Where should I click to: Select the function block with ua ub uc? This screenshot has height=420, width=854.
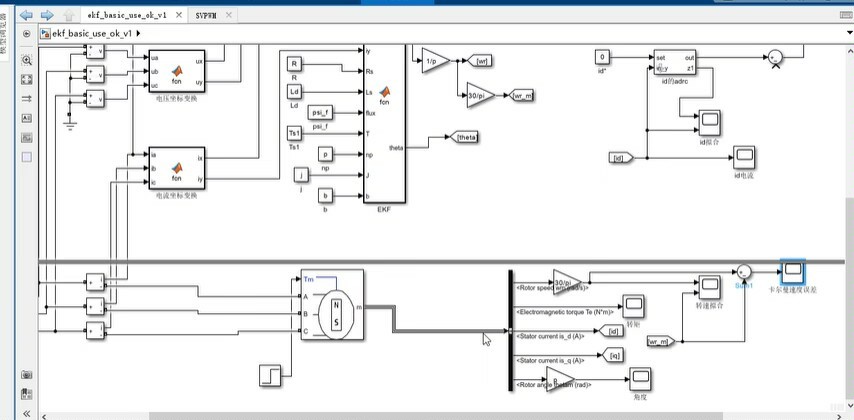click(177, 71)
